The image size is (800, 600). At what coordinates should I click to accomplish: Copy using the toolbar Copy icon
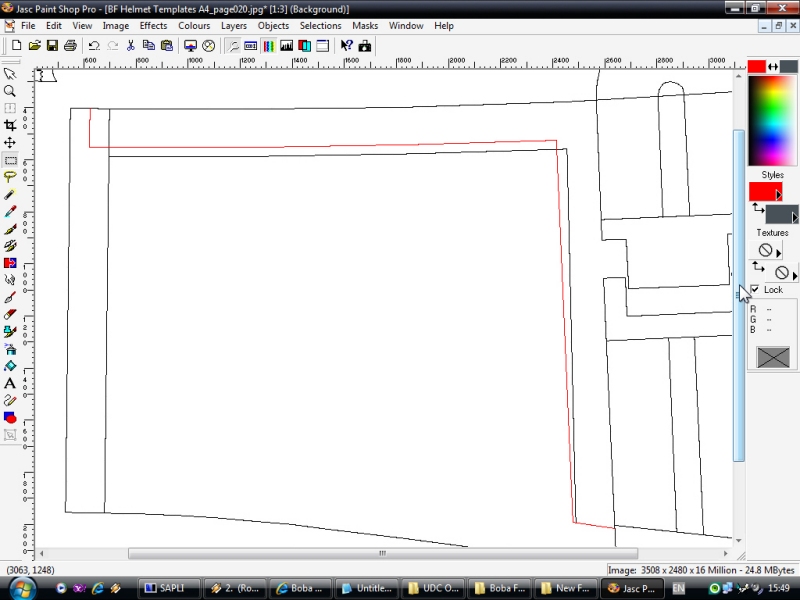[x=148, y=46]
